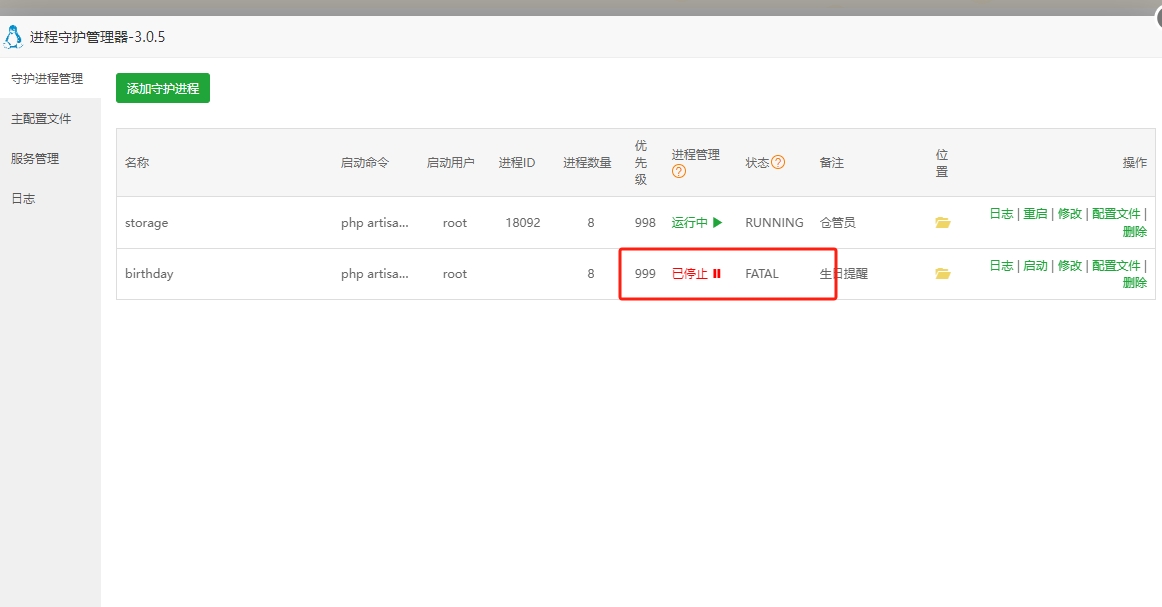1162x607 pixels.
Task: Click the 生日提醒 remark cell
Action: [x=843, y=273]
